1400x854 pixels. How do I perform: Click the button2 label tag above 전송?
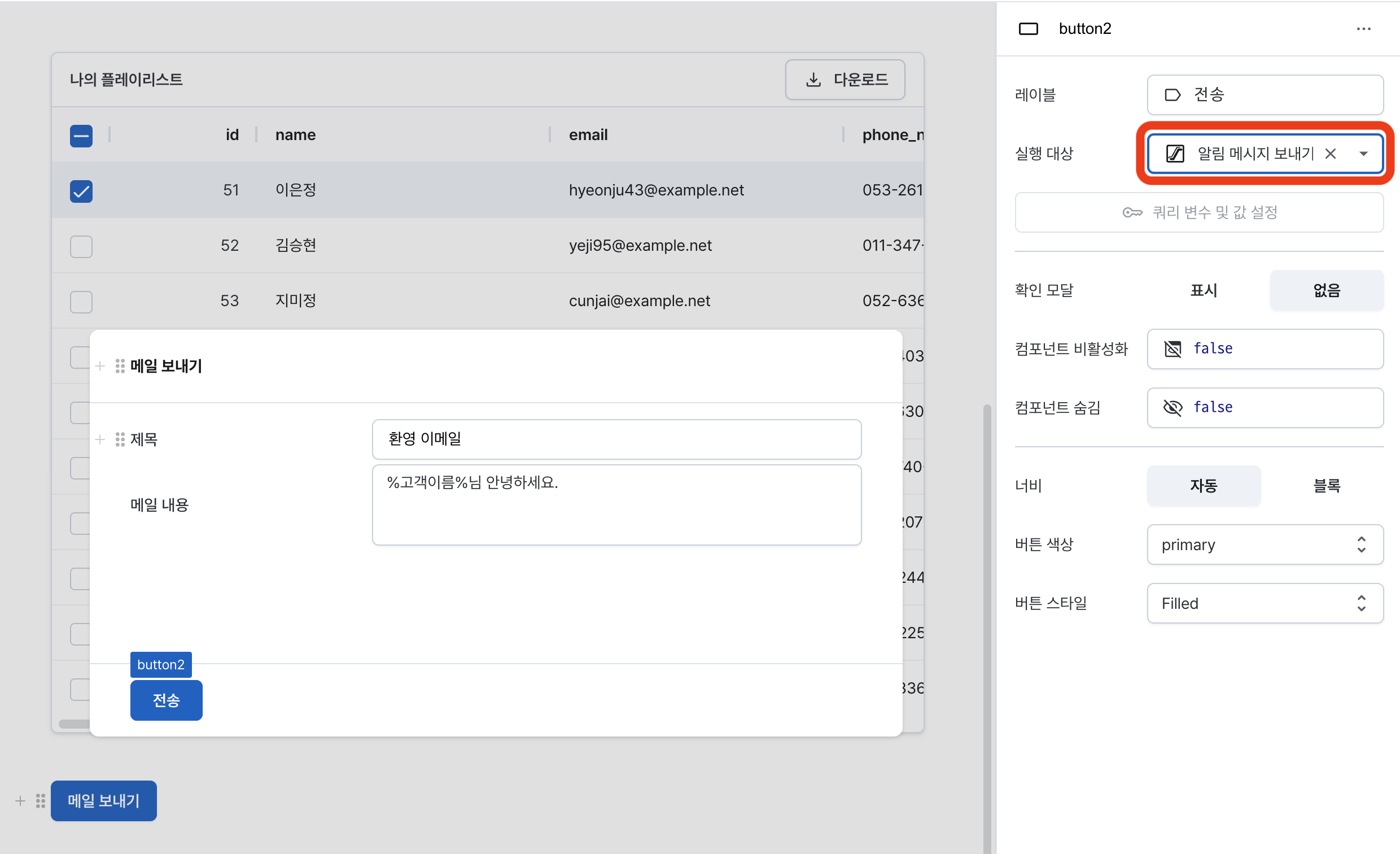[161, 665]
